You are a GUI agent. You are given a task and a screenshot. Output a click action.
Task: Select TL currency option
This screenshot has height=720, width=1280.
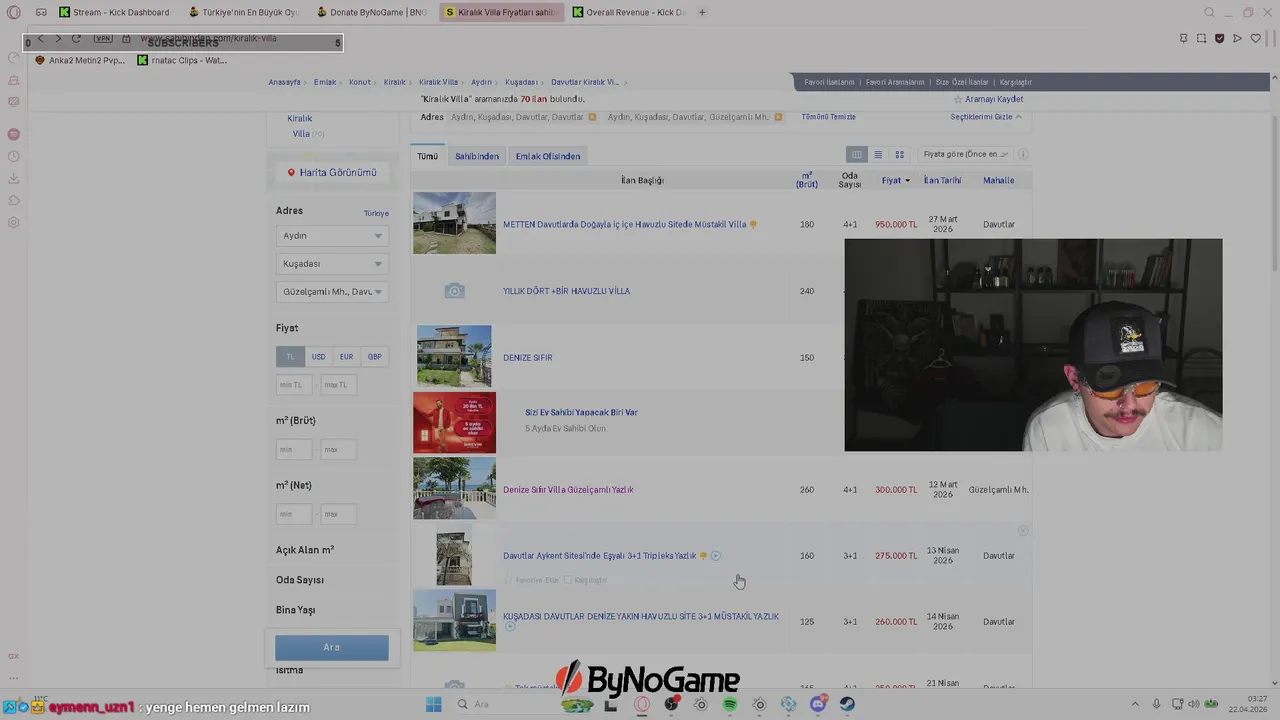coord(290,357)
